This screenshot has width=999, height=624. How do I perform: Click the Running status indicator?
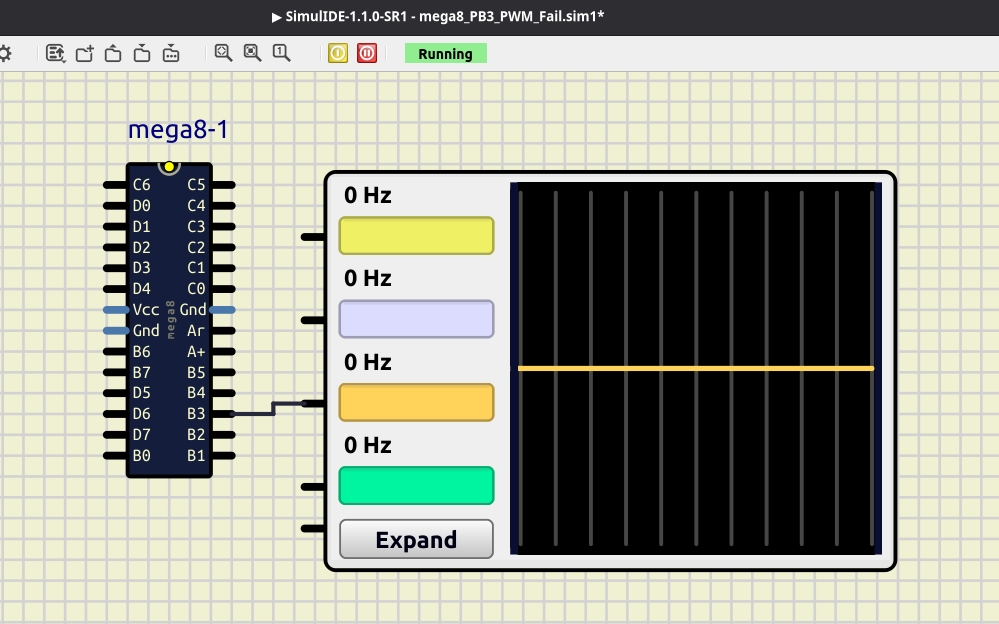click(445, 54)
